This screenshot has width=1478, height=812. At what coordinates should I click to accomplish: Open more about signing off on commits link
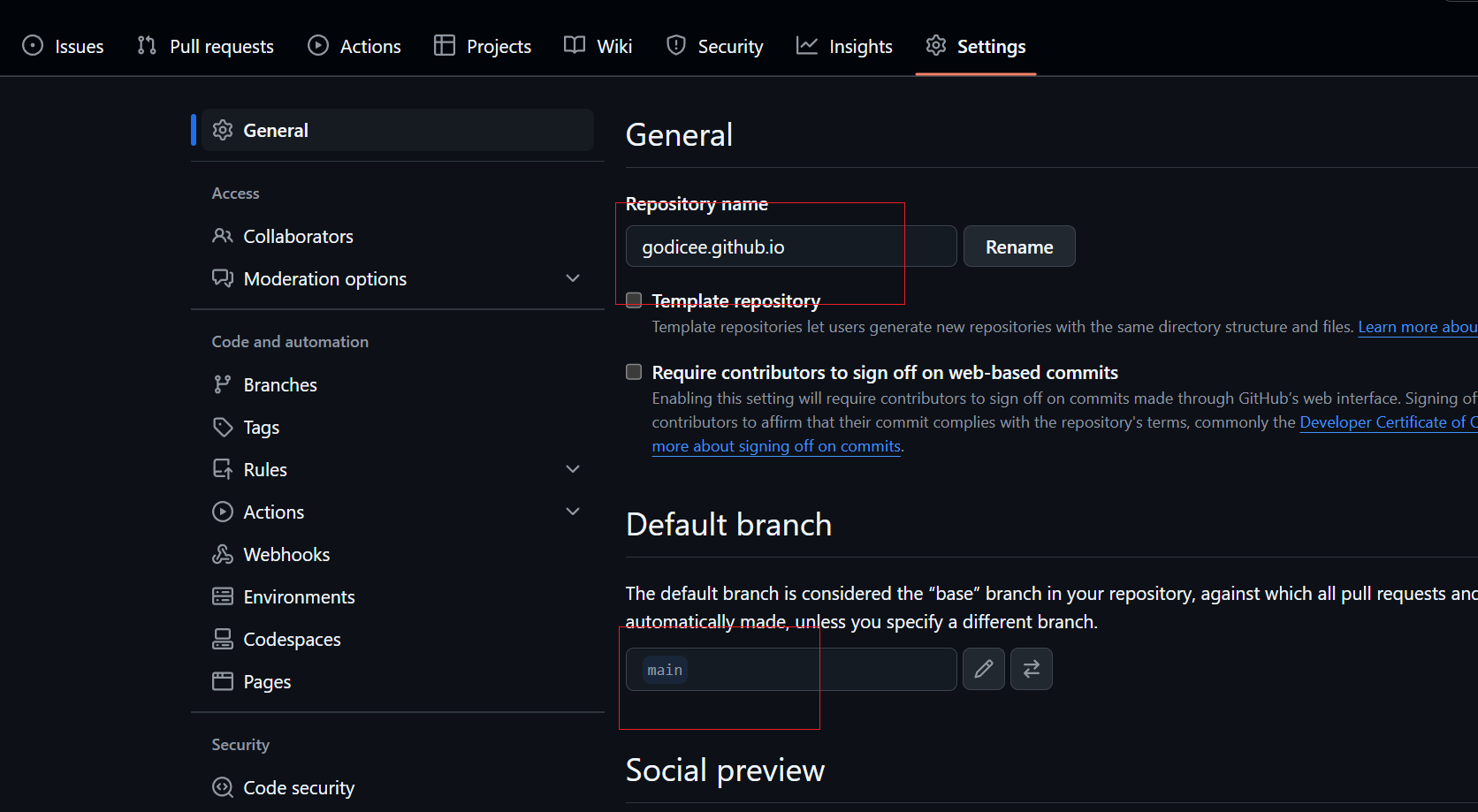[x=776, y=446]
